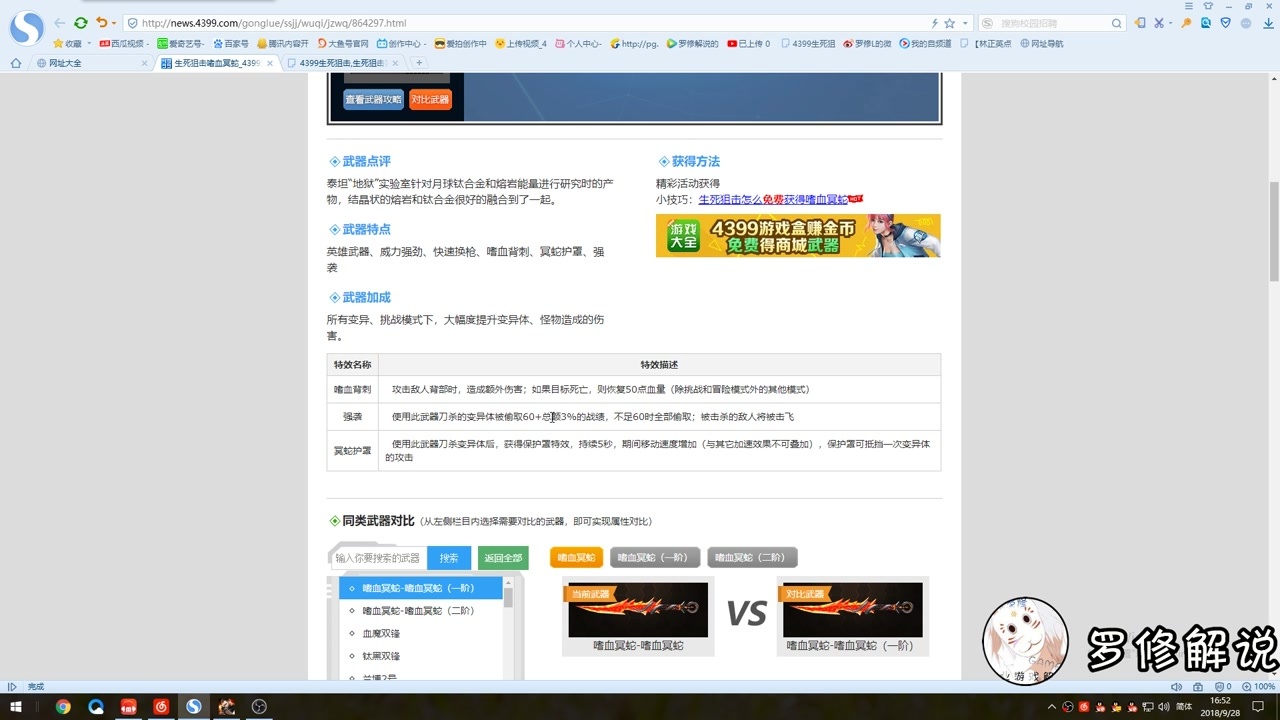Click the weapon list scroll-up arrow
The image size is (1280, 720).
pyautogui.click(x=508, y=583)
